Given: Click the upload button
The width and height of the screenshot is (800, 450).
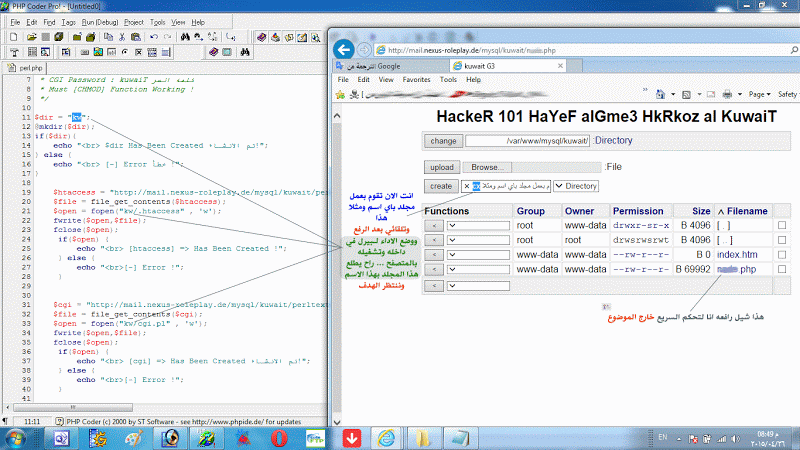Looking at the screenshot, I should (442, 167).
